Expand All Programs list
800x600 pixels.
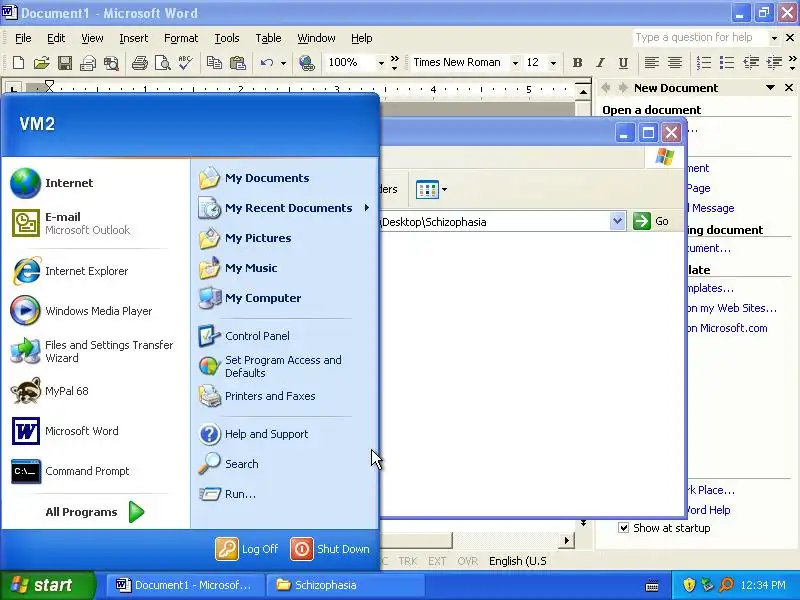pos(96,512)
